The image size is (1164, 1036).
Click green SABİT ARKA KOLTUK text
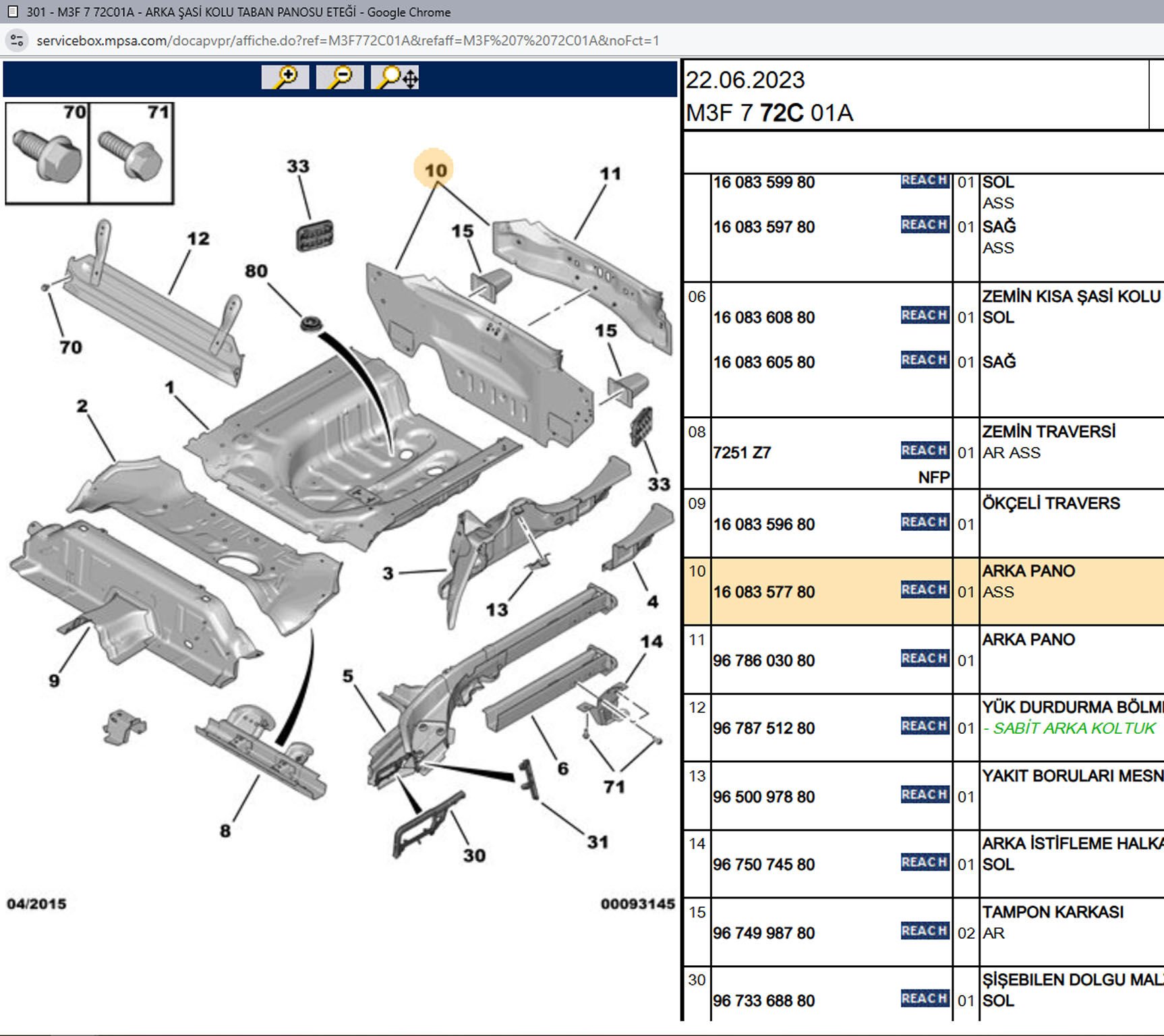click(1074, 728)
